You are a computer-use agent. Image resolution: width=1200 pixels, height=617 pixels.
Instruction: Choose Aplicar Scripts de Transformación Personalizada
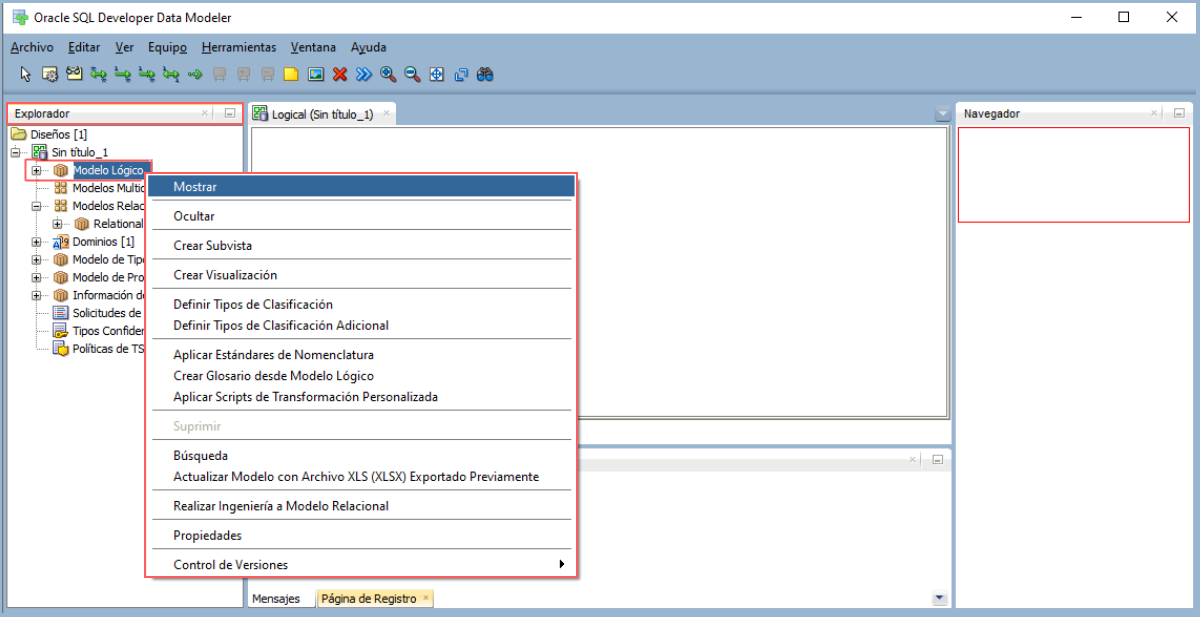click(361, 397)
